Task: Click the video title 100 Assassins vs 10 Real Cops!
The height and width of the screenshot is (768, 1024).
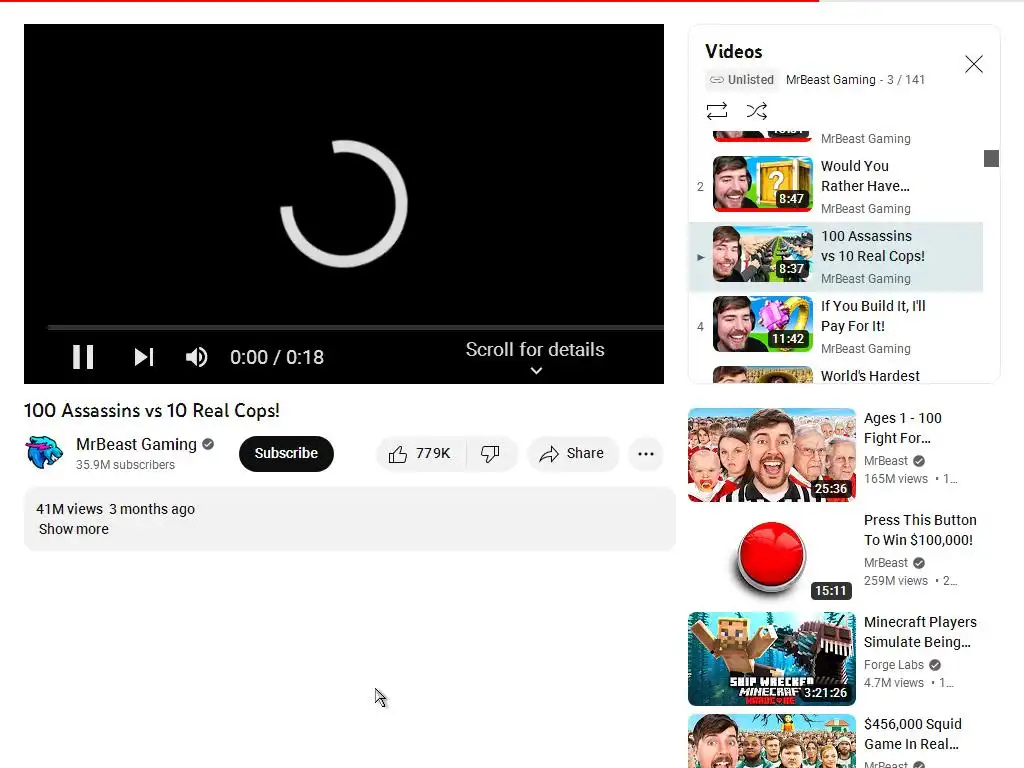Action: point(152,410)
